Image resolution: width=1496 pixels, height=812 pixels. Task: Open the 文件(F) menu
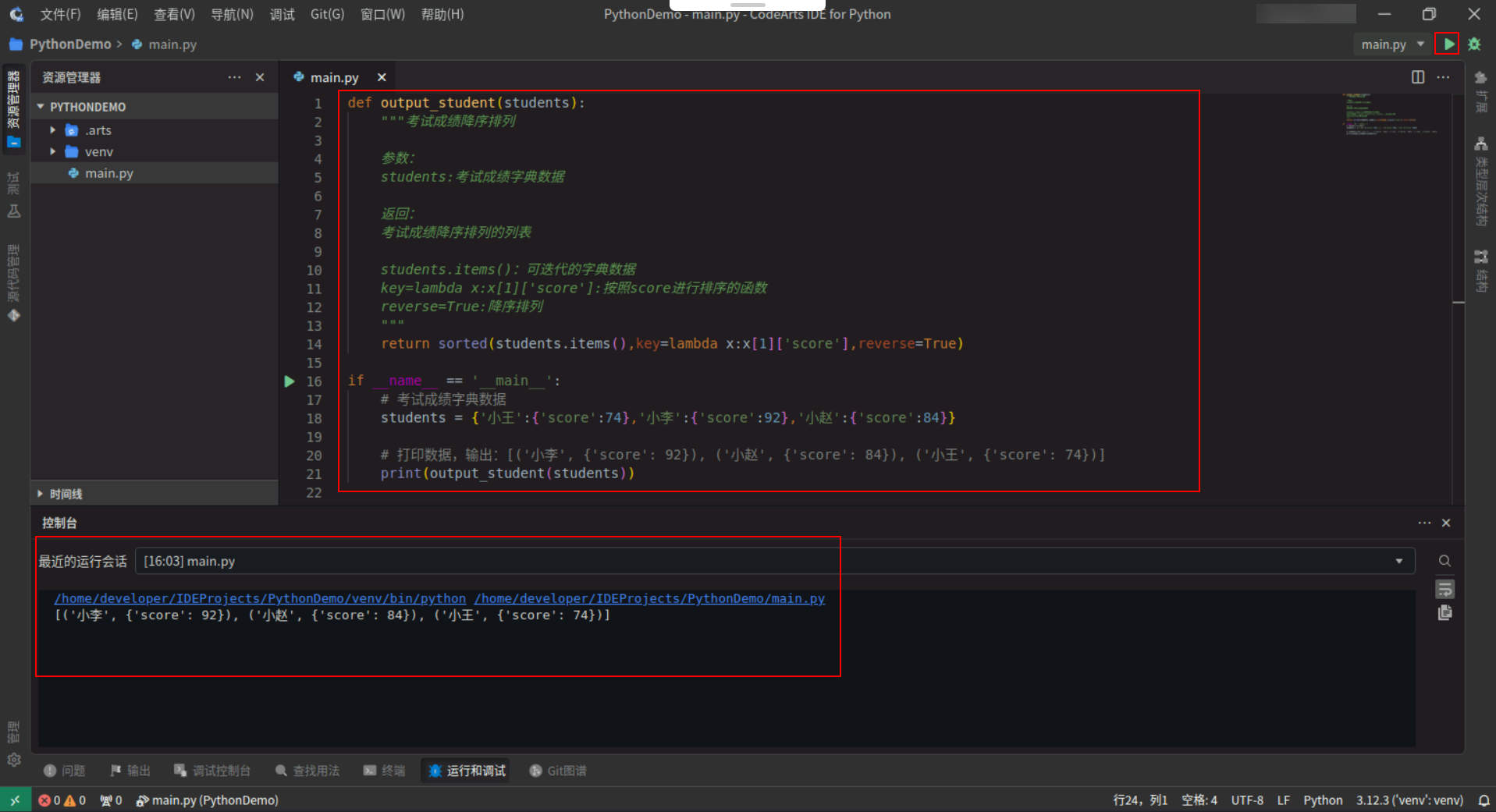60,14
